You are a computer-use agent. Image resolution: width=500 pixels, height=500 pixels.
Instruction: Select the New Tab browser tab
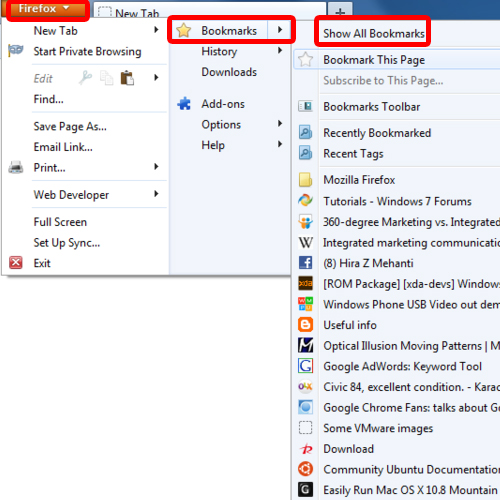coord(209,11)
